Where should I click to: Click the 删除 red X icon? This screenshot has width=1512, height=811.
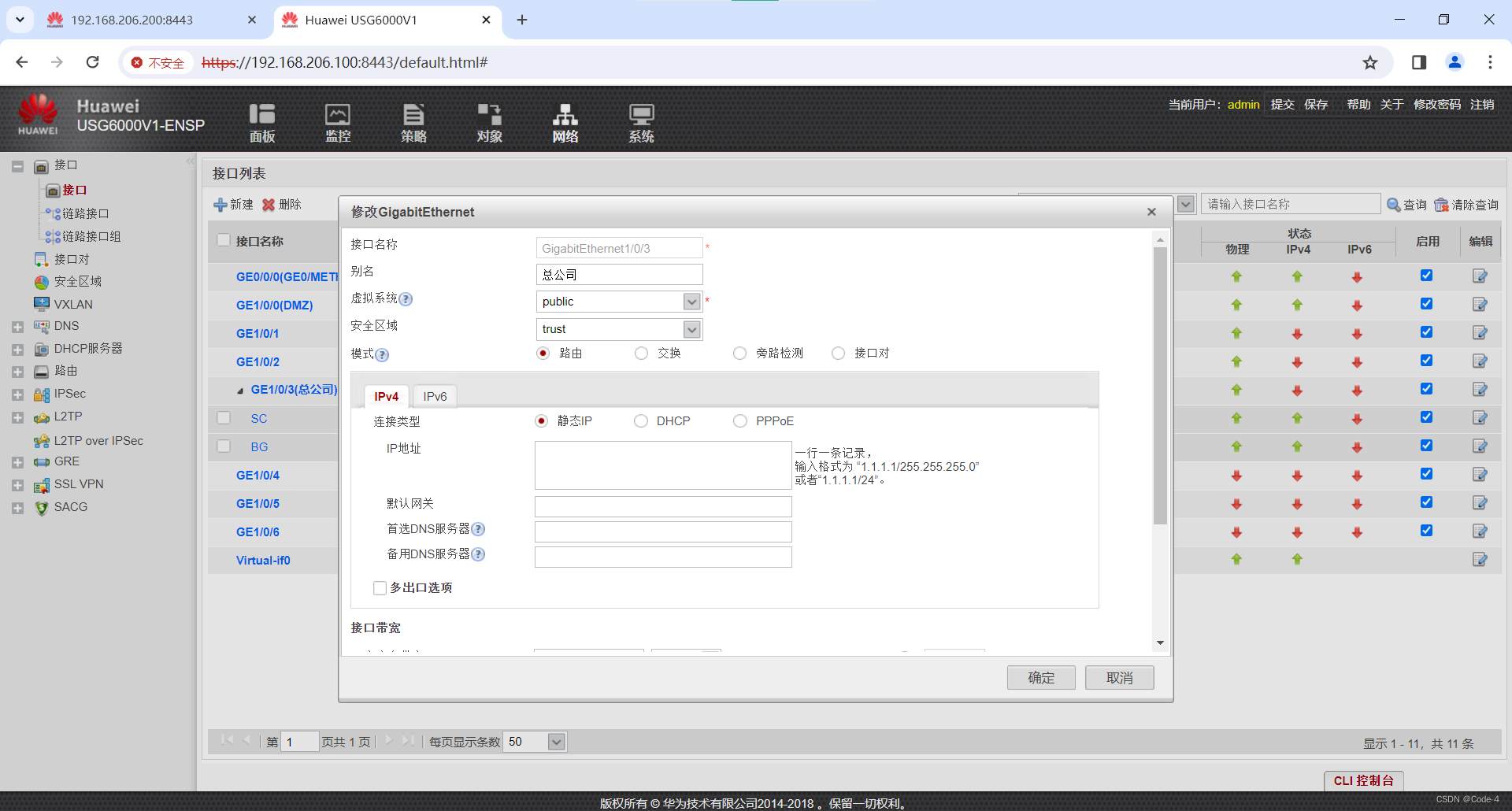pyautogui.click(x=269, y=205)
